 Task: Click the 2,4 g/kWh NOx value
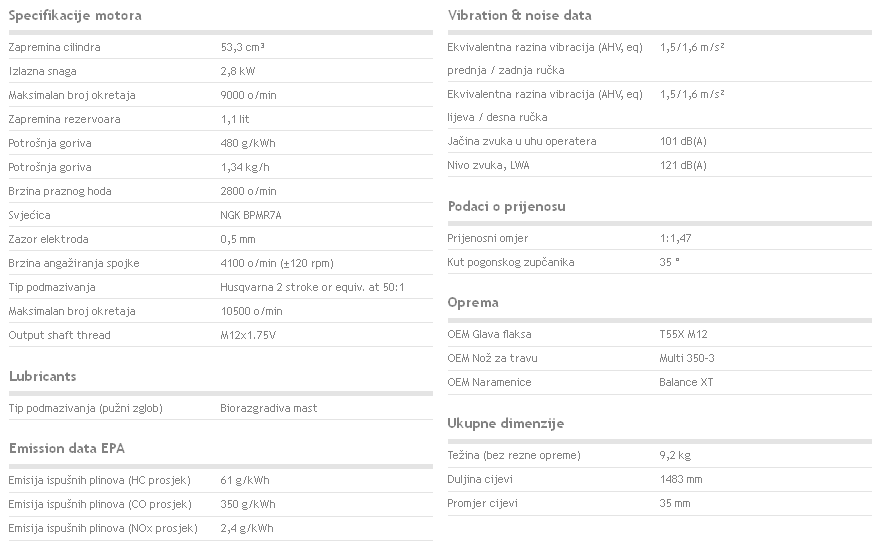247,528
